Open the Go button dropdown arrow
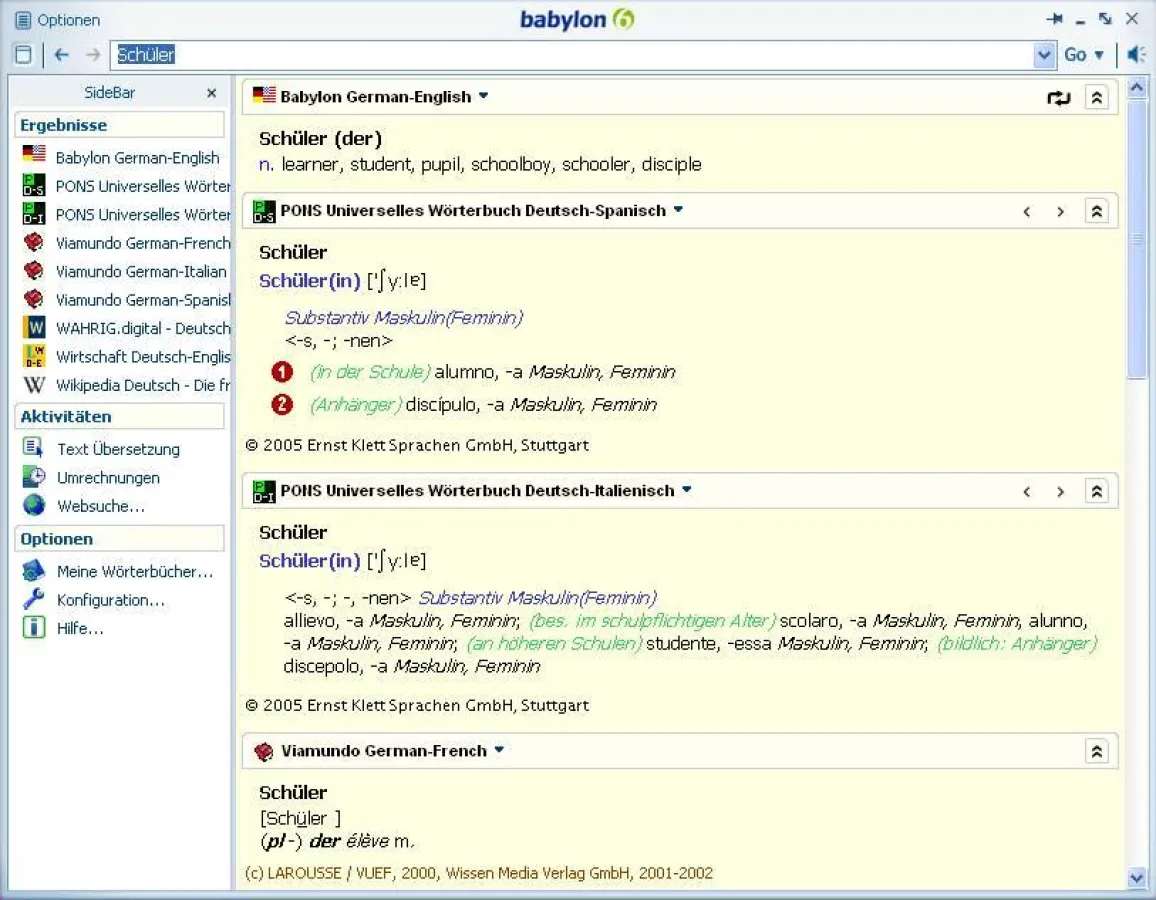The image size is (1156, 900). tap(1099, 55)
